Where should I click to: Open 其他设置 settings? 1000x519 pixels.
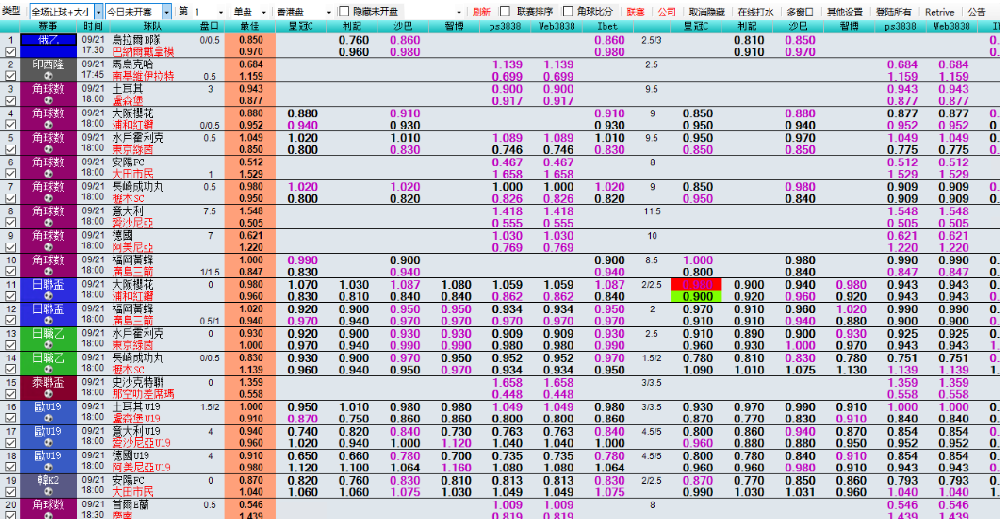tap(844, 11)
